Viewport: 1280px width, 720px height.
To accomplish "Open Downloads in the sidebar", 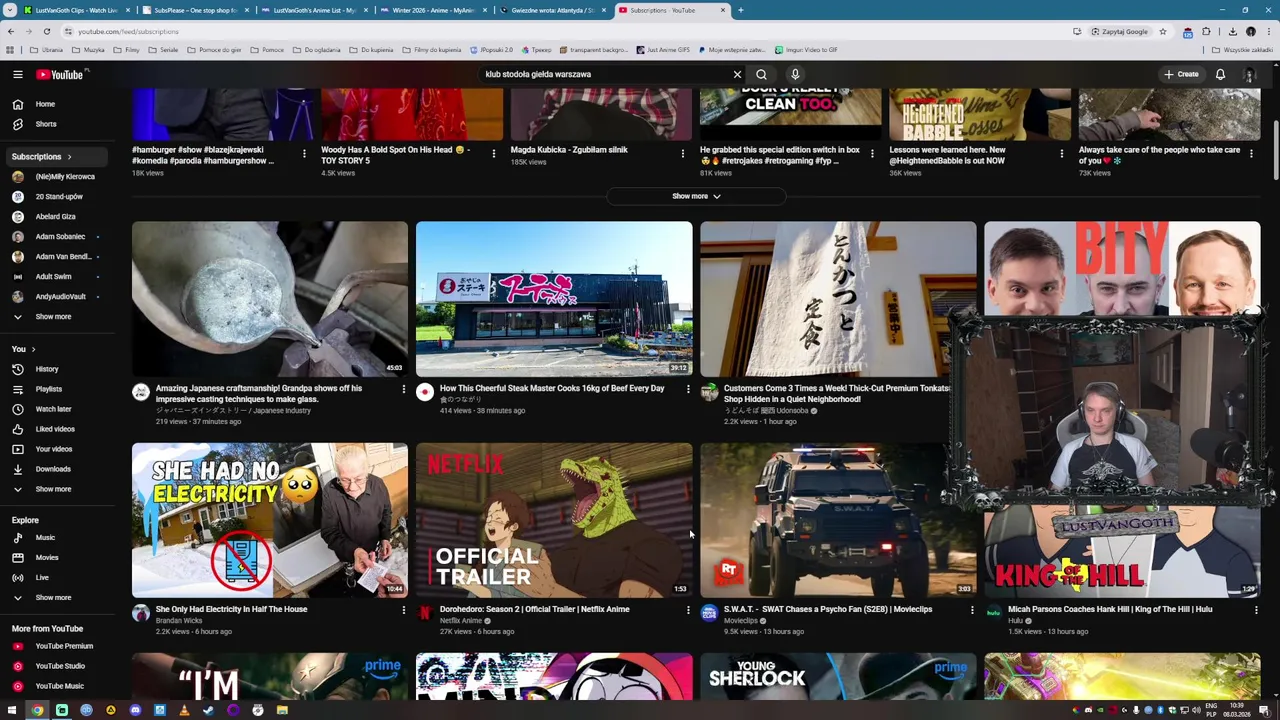I will (54, 469).
